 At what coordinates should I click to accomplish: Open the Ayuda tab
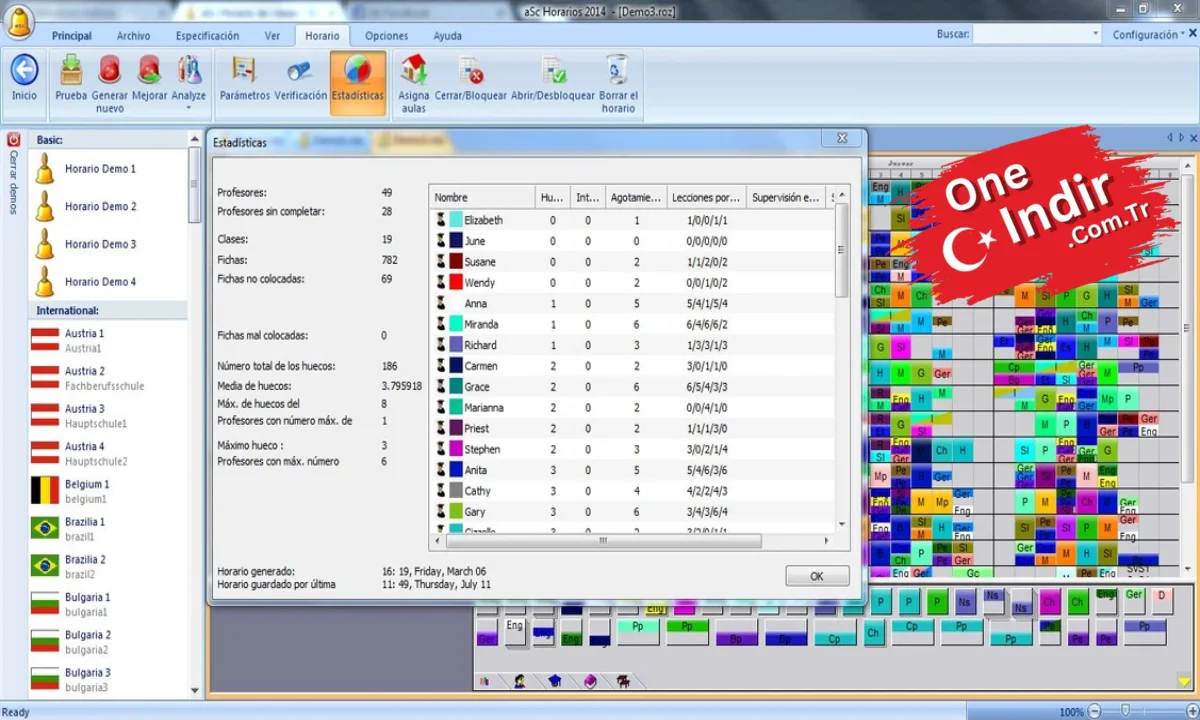click(447, 35)
